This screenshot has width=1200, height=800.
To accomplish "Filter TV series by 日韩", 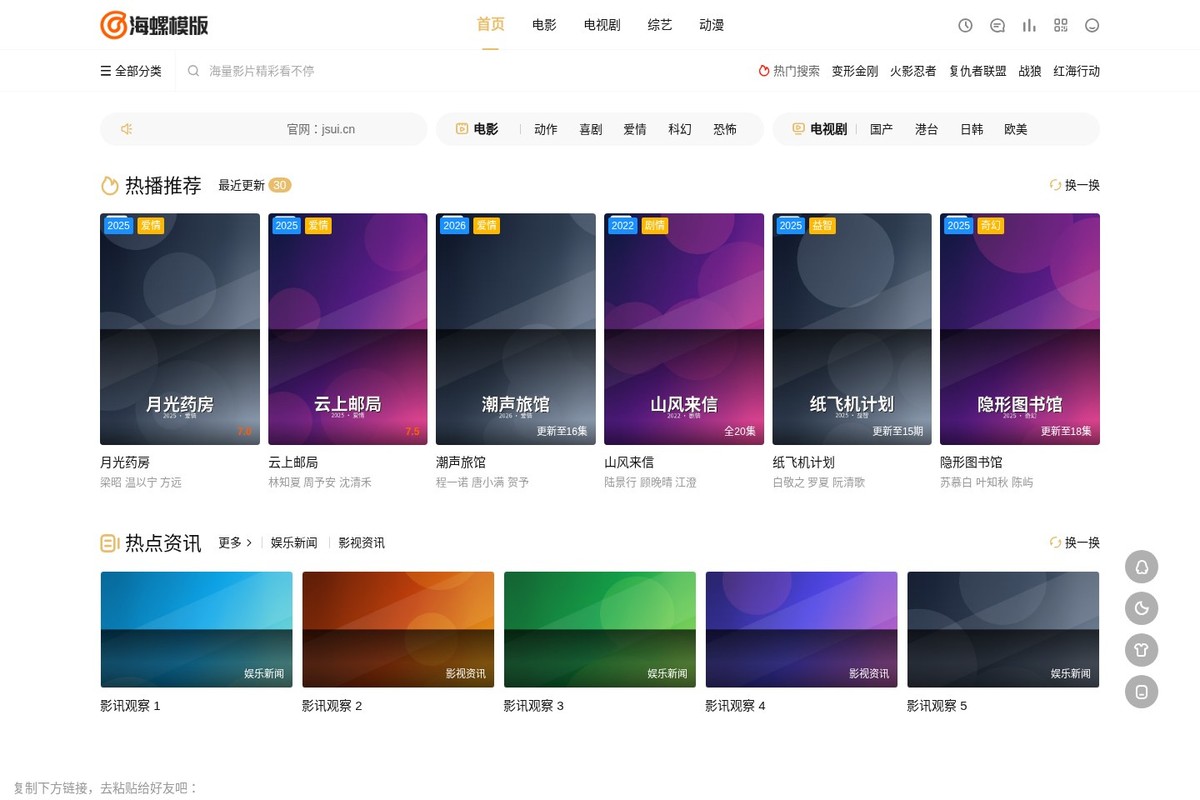I will 971,129.
